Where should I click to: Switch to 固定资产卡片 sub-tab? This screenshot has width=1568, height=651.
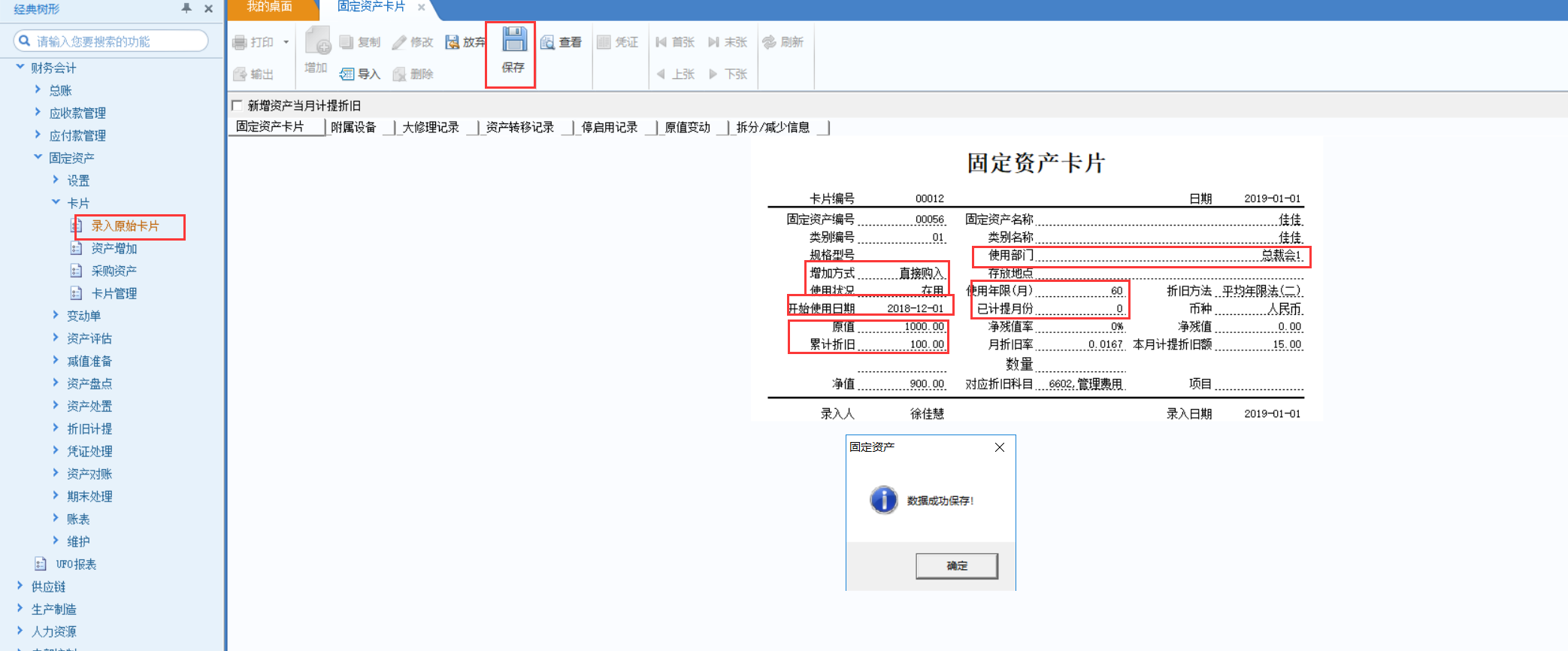tap(271, 126)
